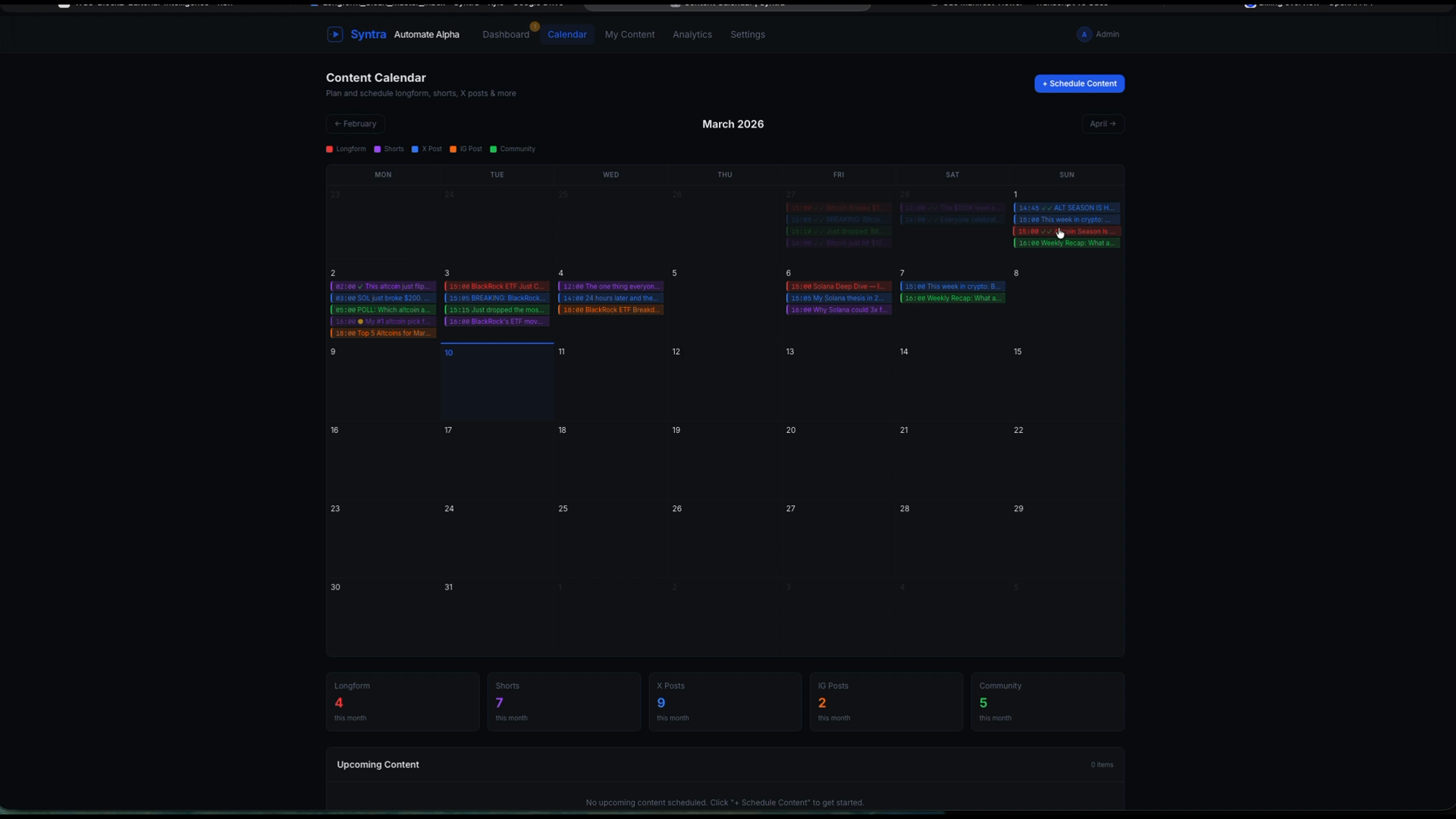This screenshot has height=819, width=1456.
Task: Open 15:15 Just dropped the mos... event
Action: tap(497, 310)
